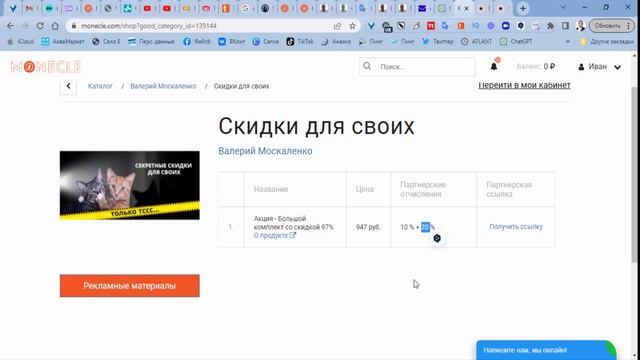This screenshot has width=640, height=360.
Task: Reload the page with the refresh icon
Action: tap(40, 26)
